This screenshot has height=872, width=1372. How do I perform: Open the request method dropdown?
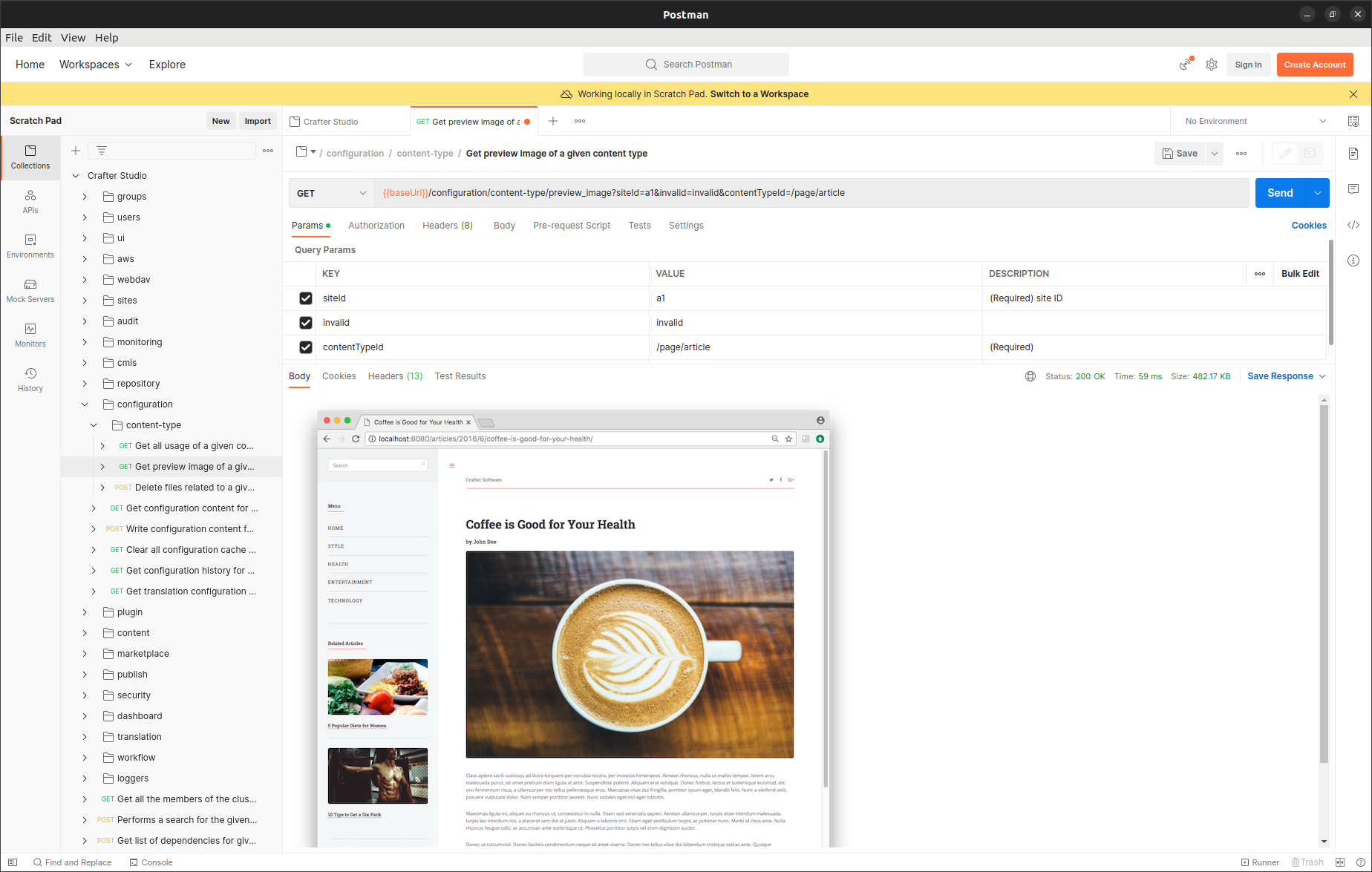(x=331, y=193)
